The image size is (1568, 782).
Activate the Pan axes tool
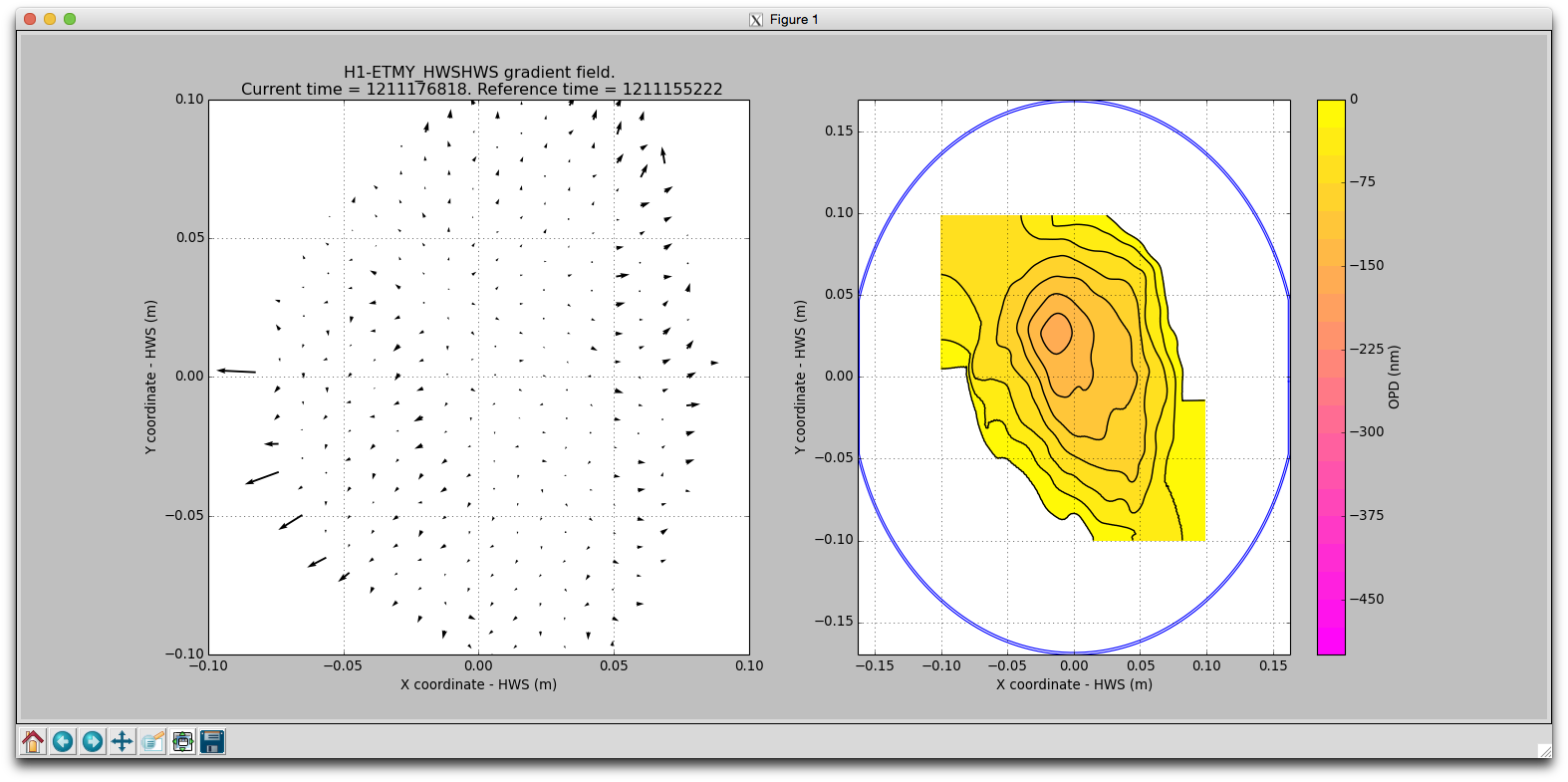(123, 741)
